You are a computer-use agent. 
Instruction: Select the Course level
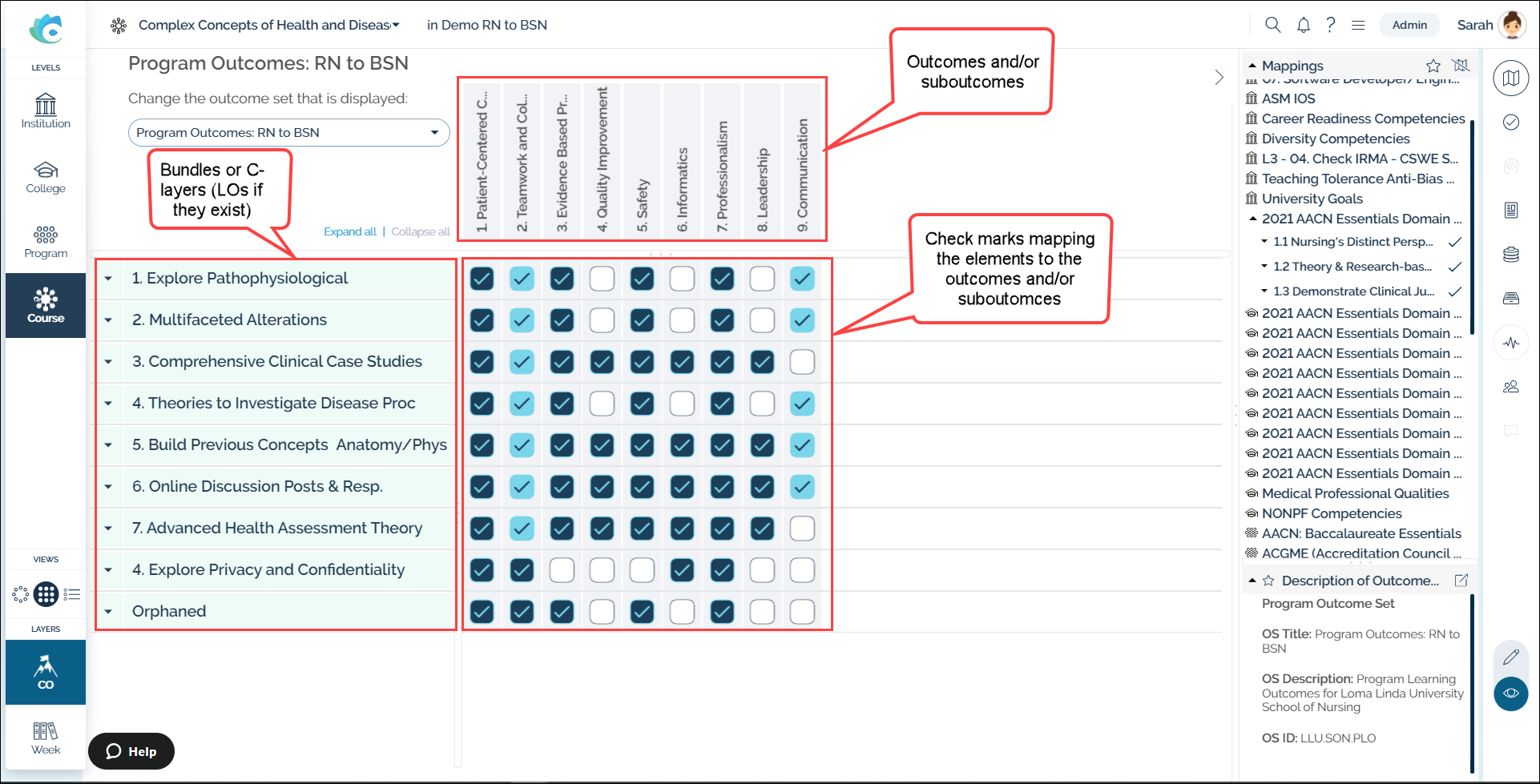click(46, 306)
